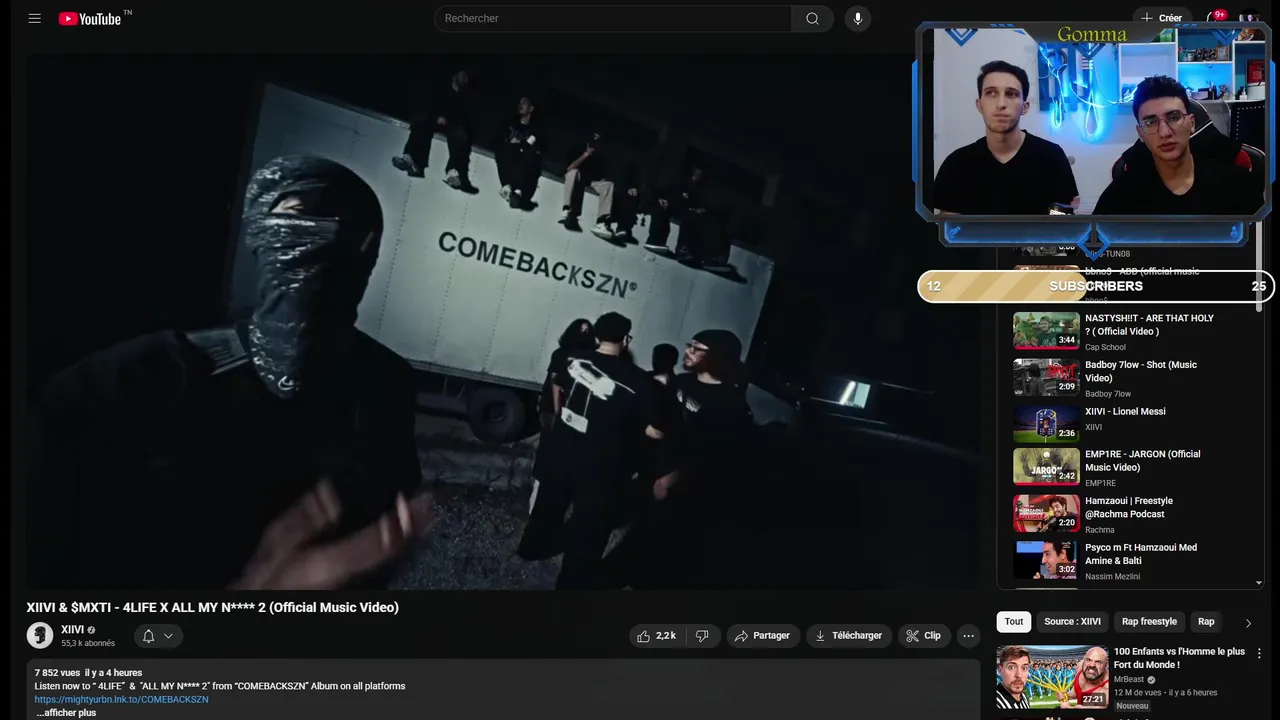The image size is (1280, 720).
Task: Click the Cap School channel text
Action: [x=1105, y=348]
